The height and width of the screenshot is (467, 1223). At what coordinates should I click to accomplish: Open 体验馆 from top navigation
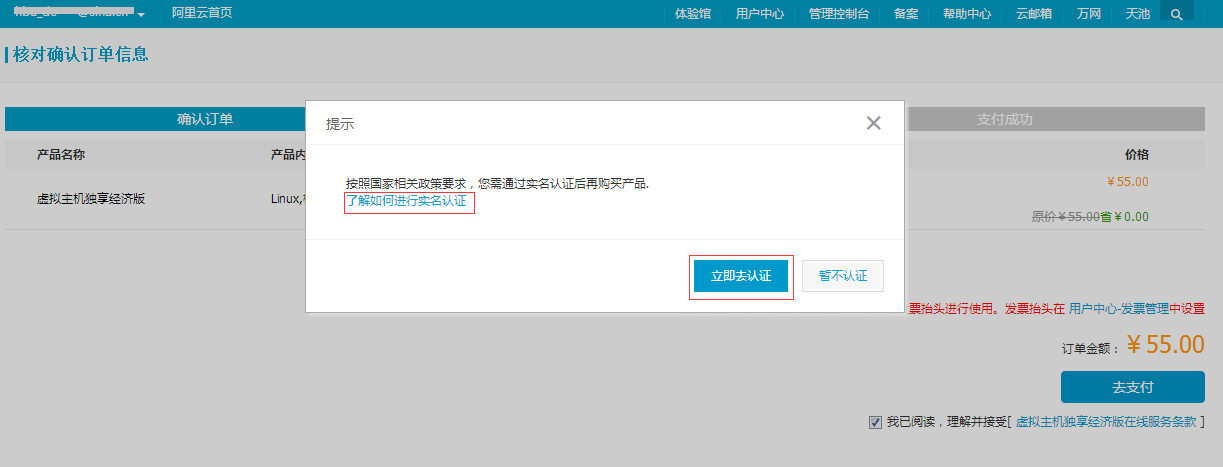point(693,14)
